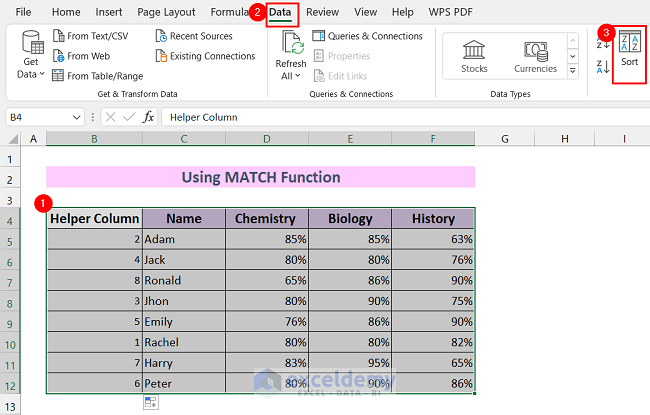Viewport: 650px width, 415px height.
Task: Click From Web import icon
Action: tap(56, 56)
